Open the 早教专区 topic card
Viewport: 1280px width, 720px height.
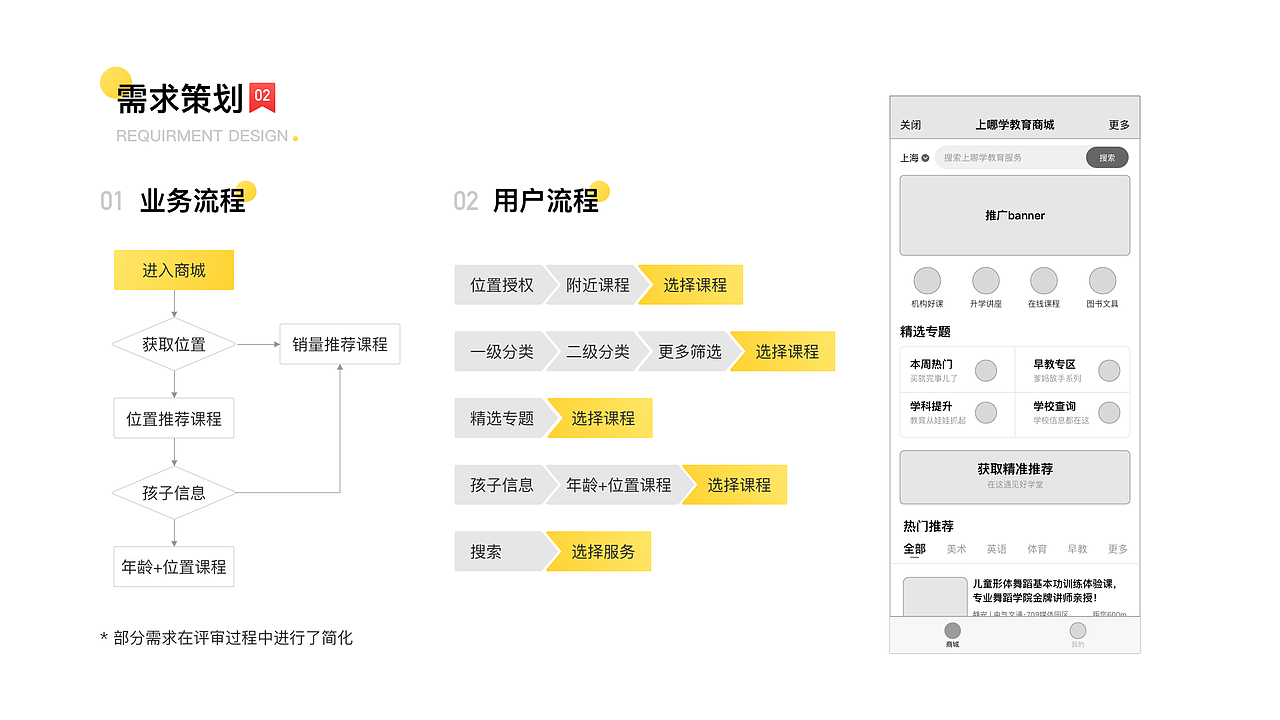[1073, 370]
